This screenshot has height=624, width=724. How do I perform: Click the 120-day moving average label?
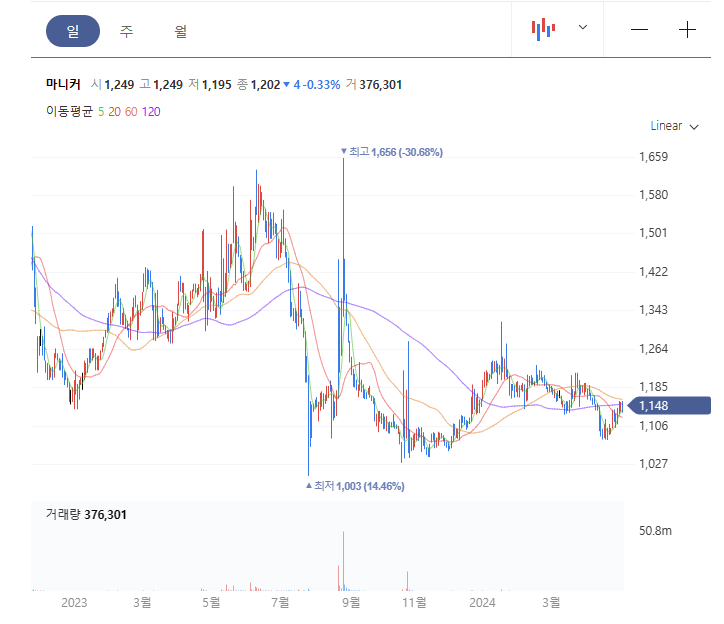click(x=151, y=112)
